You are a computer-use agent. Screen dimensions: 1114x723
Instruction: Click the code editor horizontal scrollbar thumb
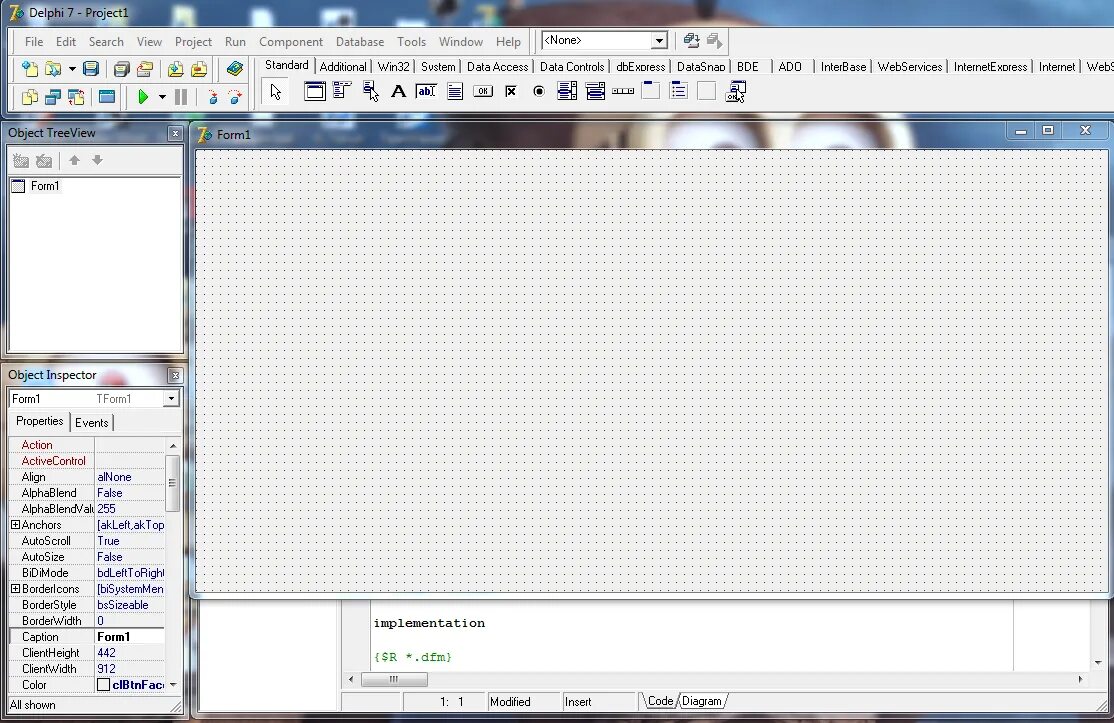pyautogui.click(x=394, y=680)
